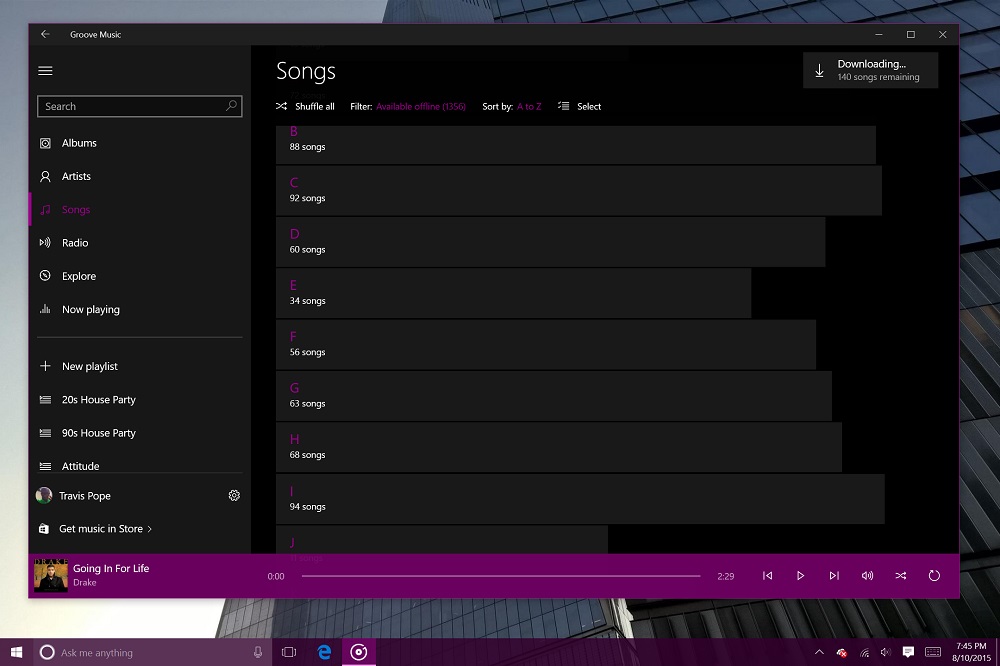This screenshot has width=1000, height=666.
Task: Focus the Search text field
Action: [x=140, y=107]
